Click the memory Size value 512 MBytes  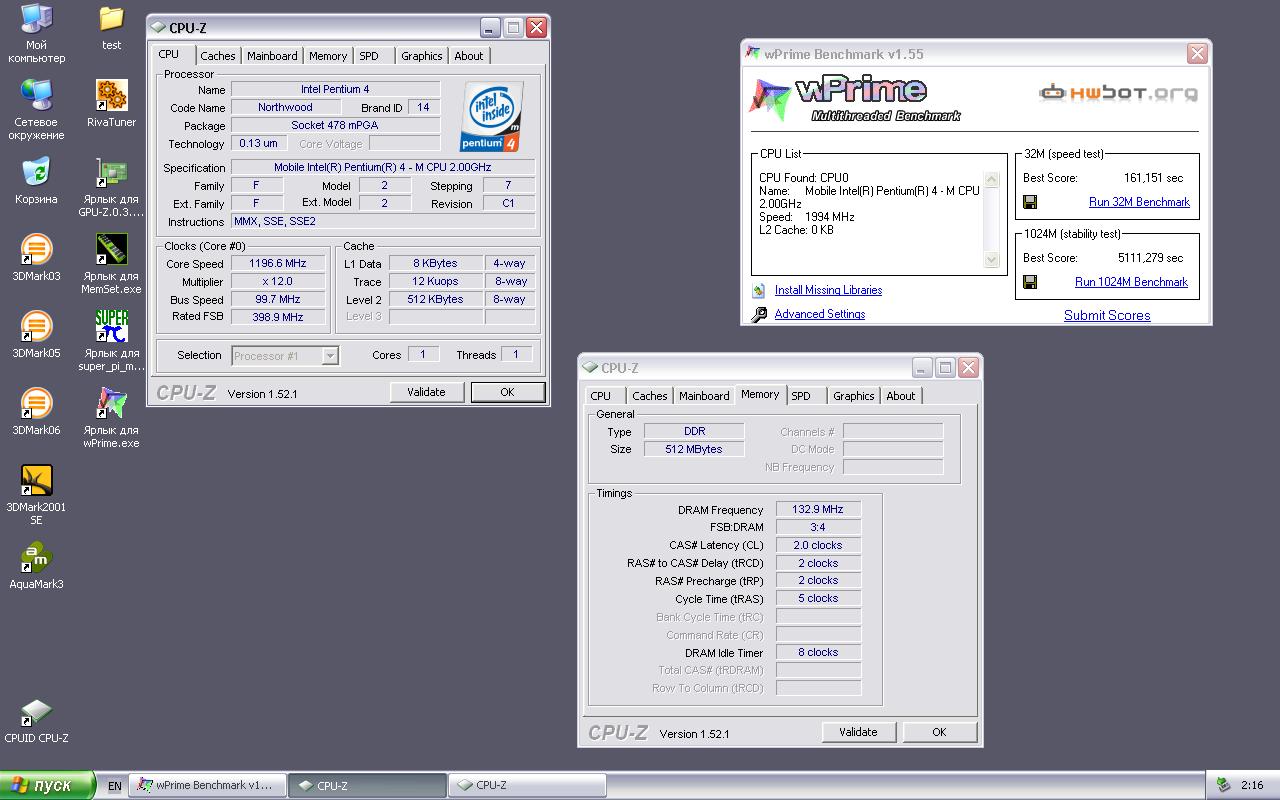694,449
